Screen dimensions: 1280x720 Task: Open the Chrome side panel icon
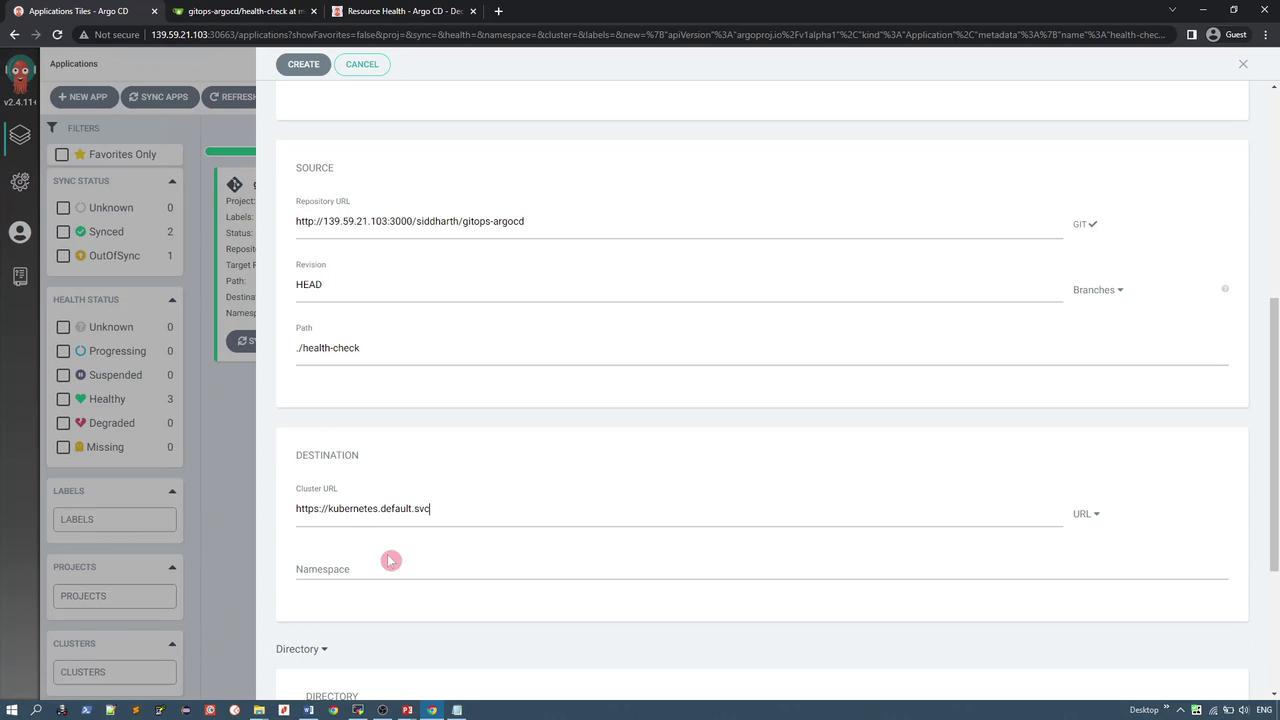pos(1191,34)
